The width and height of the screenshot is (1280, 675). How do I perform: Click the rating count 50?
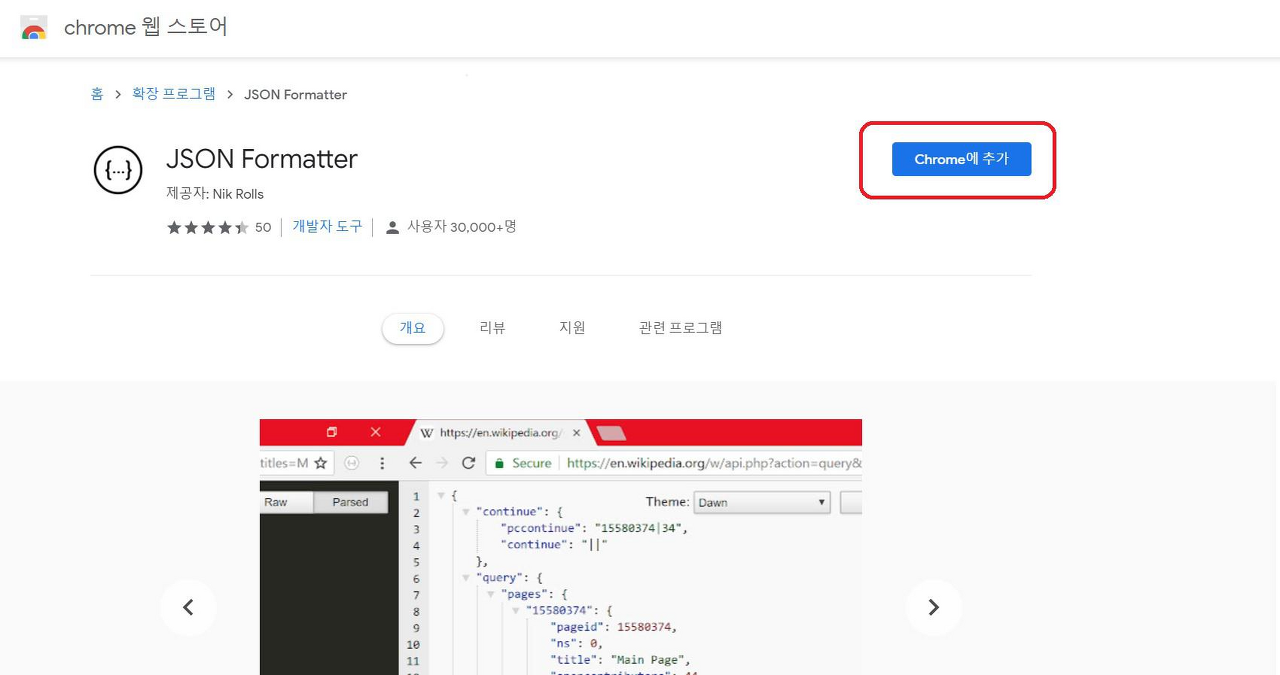pyautogui.click(x=263, y=227)
